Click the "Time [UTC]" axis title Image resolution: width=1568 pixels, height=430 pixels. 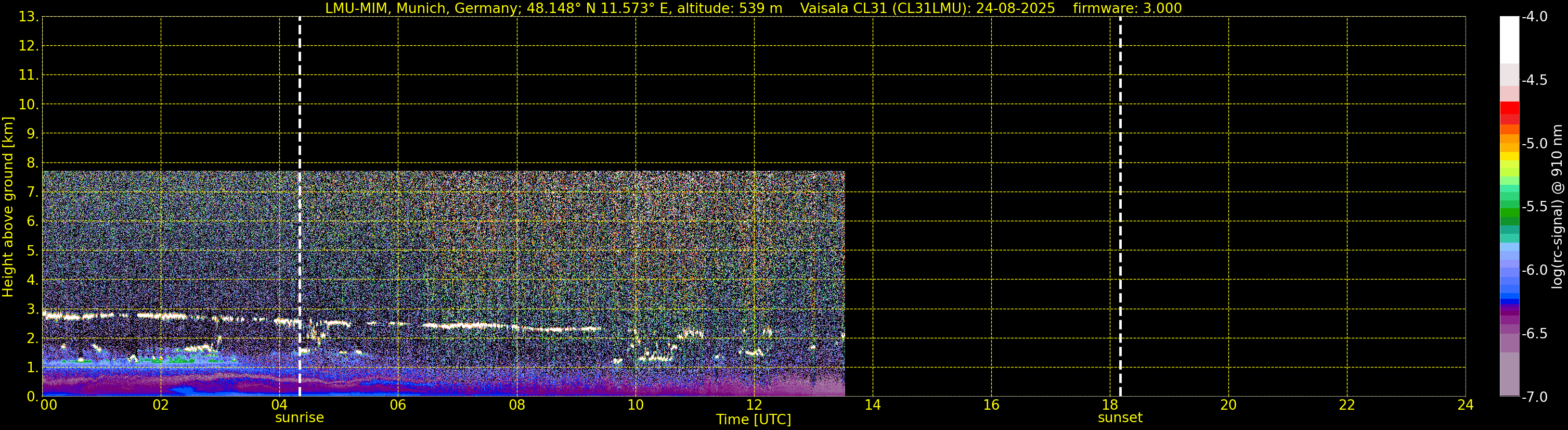[x=754, y=420]
